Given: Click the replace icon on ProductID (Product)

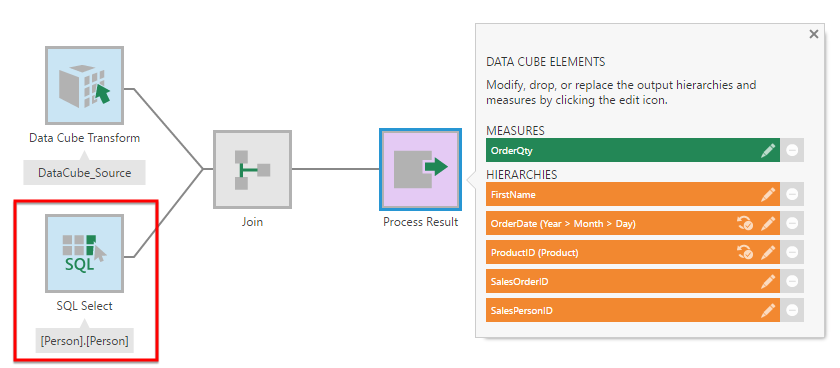Looking at the screenshot, I should coord(745,252).
